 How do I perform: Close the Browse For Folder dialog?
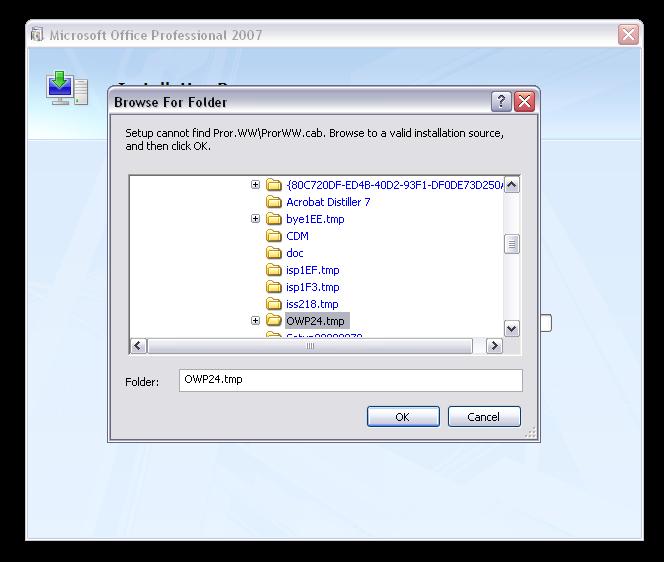[x=524, y=102]
